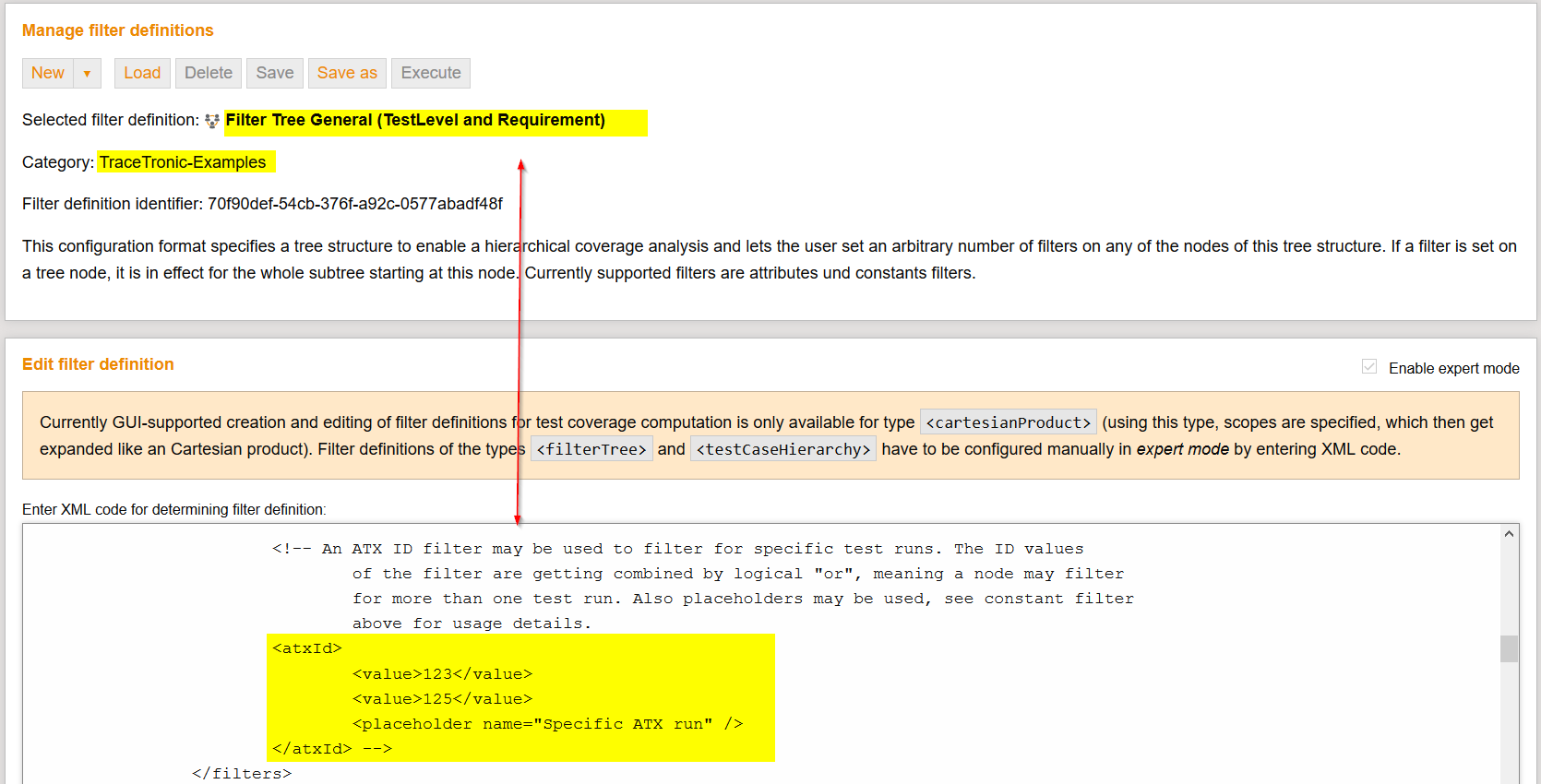Click the Enable expert mode label

1453,369
